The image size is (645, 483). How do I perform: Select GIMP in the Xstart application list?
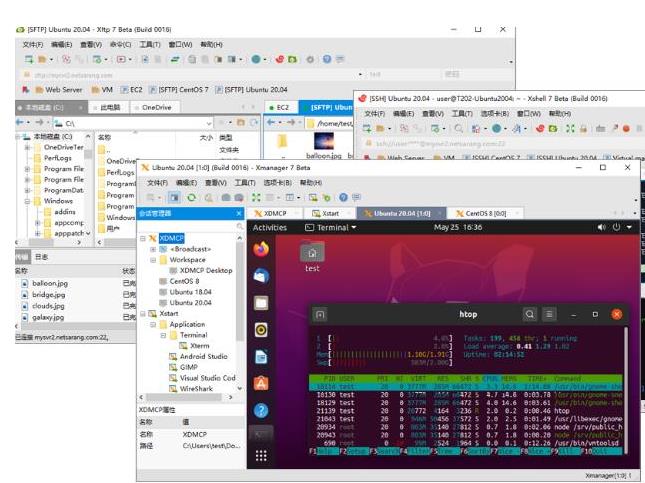click(188, 367)
